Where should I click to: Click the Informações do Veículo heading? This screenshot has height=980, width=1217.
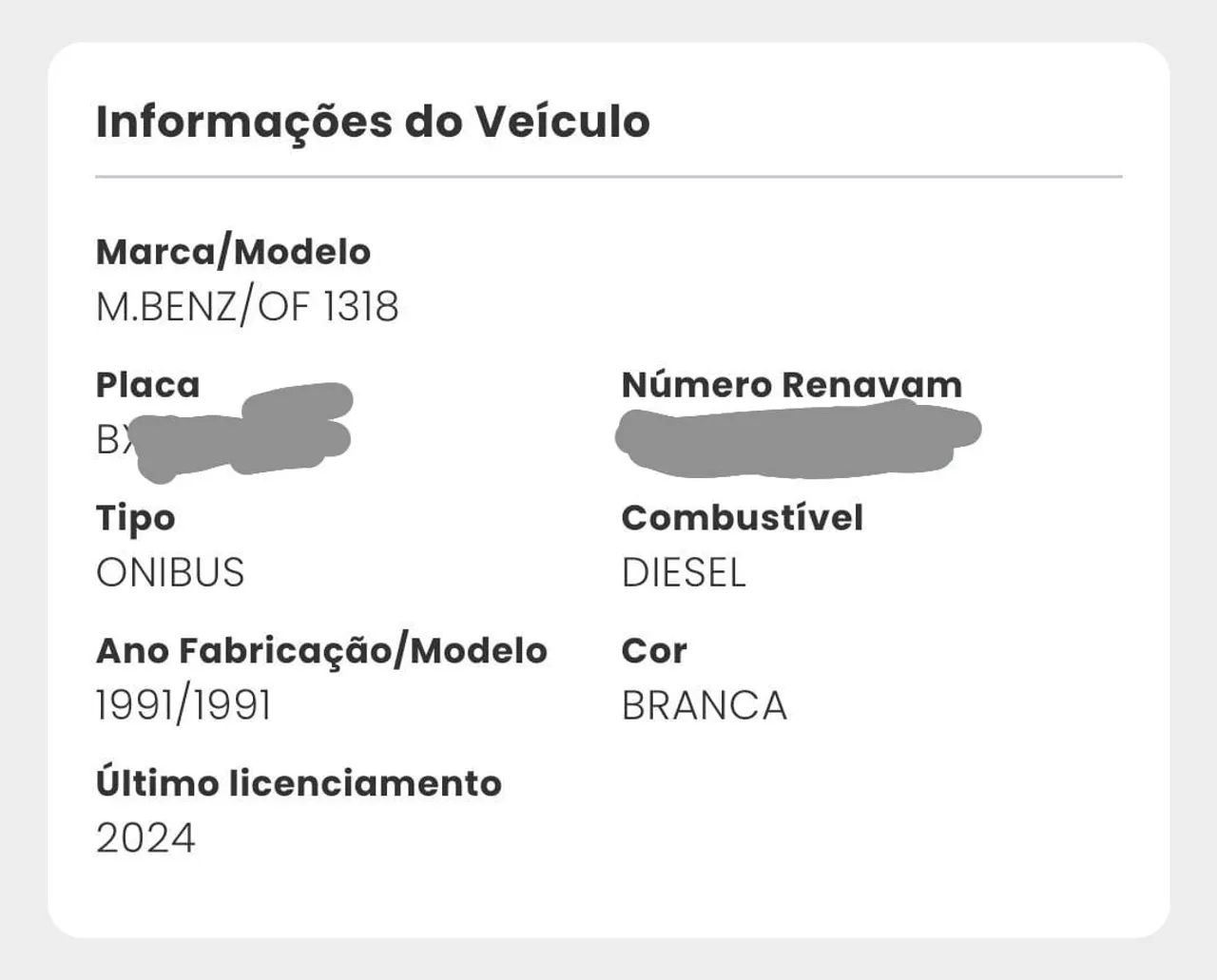coord(373,123)
